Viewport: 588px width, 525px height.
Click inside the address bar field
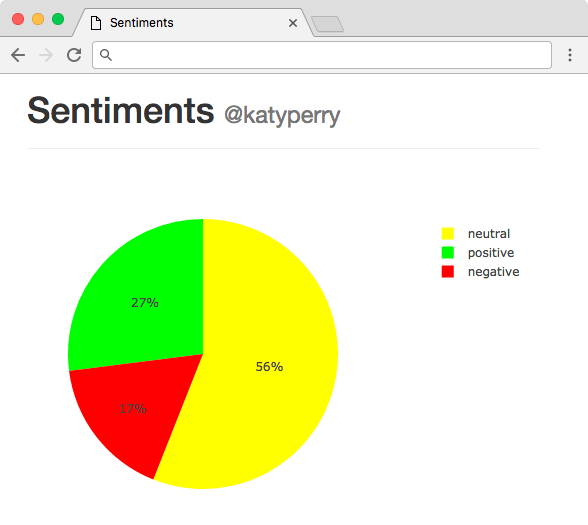tap(322, 55)
